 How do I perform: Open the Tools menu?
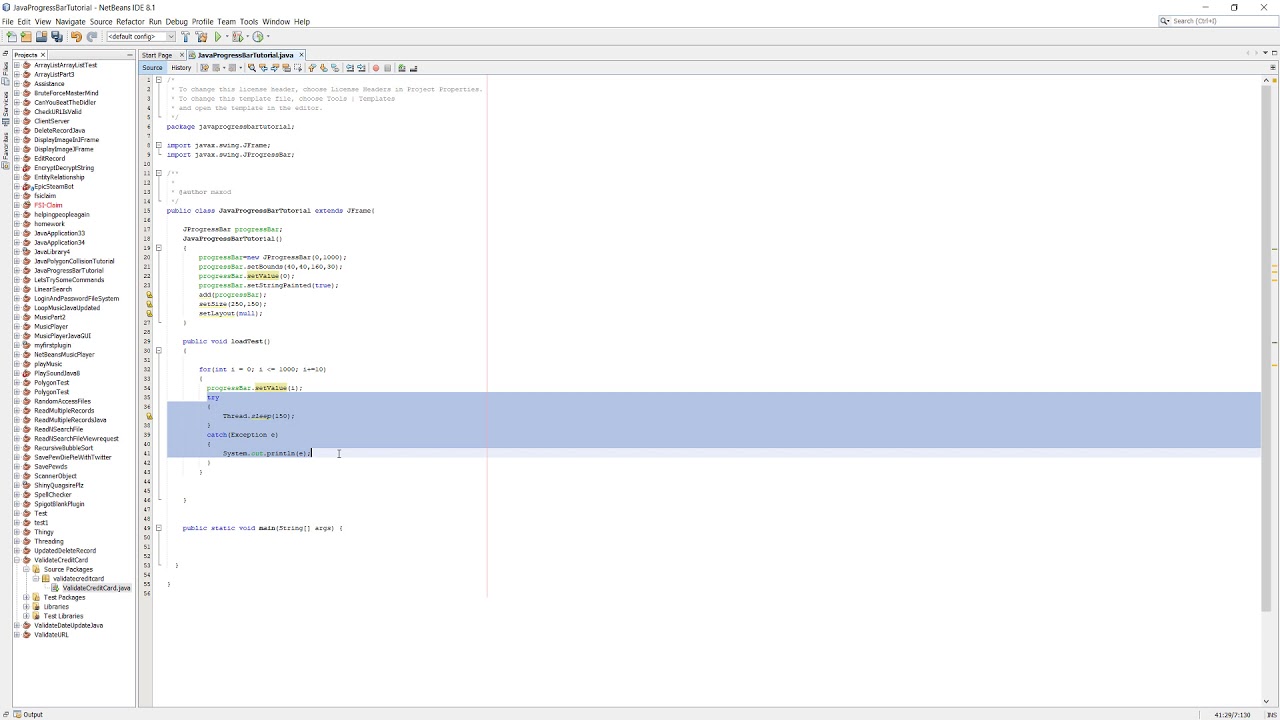tap(249, 21)
